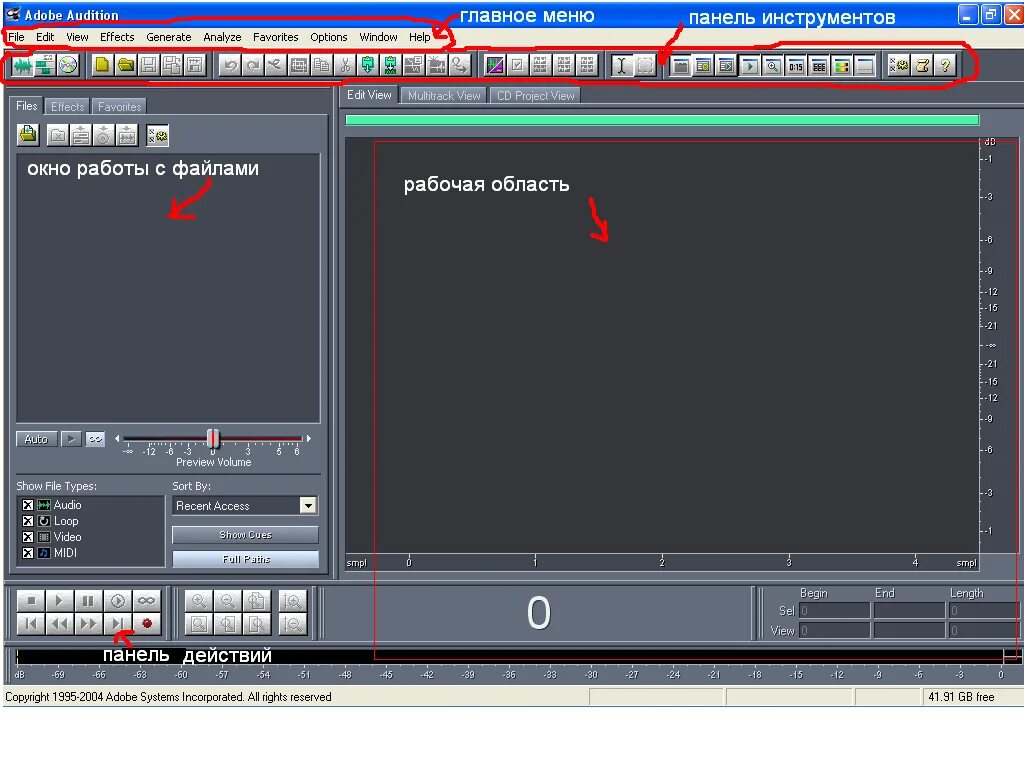Click the scroll script toolbar icon

coord(922,65)
